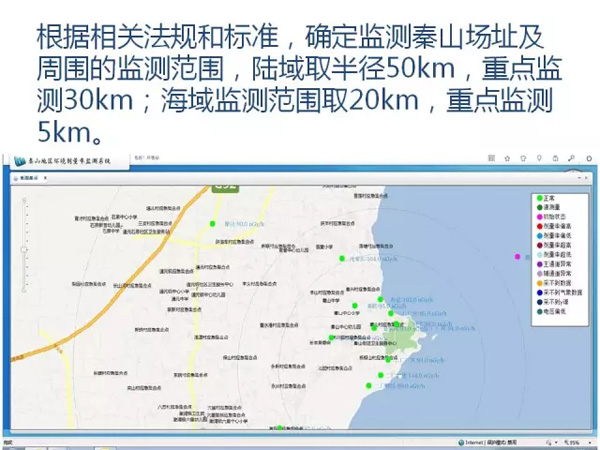Viewport: 600px width, 450px height.
Task: Click the star favorites icon
Action: coord(507,158)
